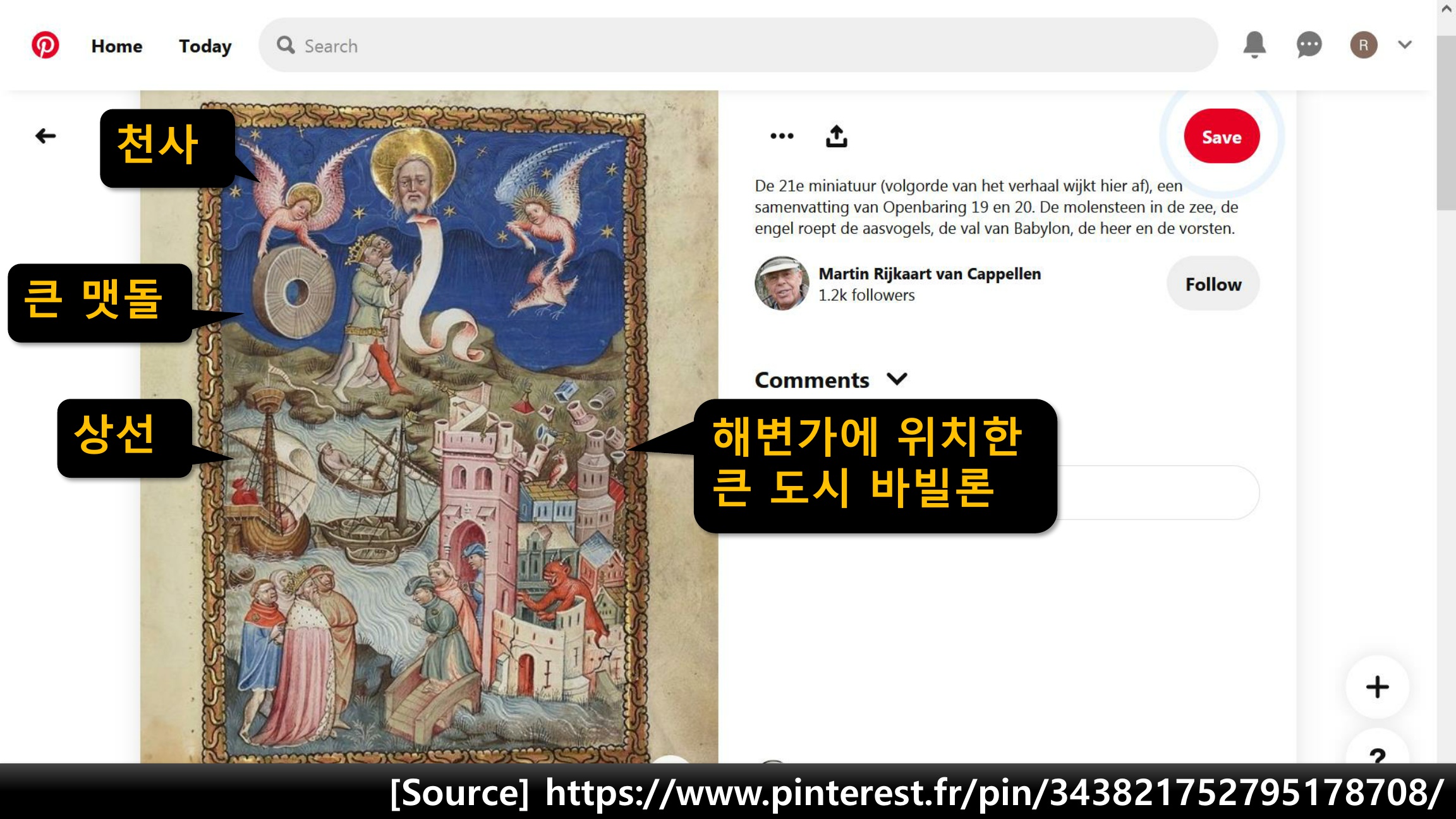
Task: Expand the accounts dropdown chevron
Action: tap(1405, 45)
